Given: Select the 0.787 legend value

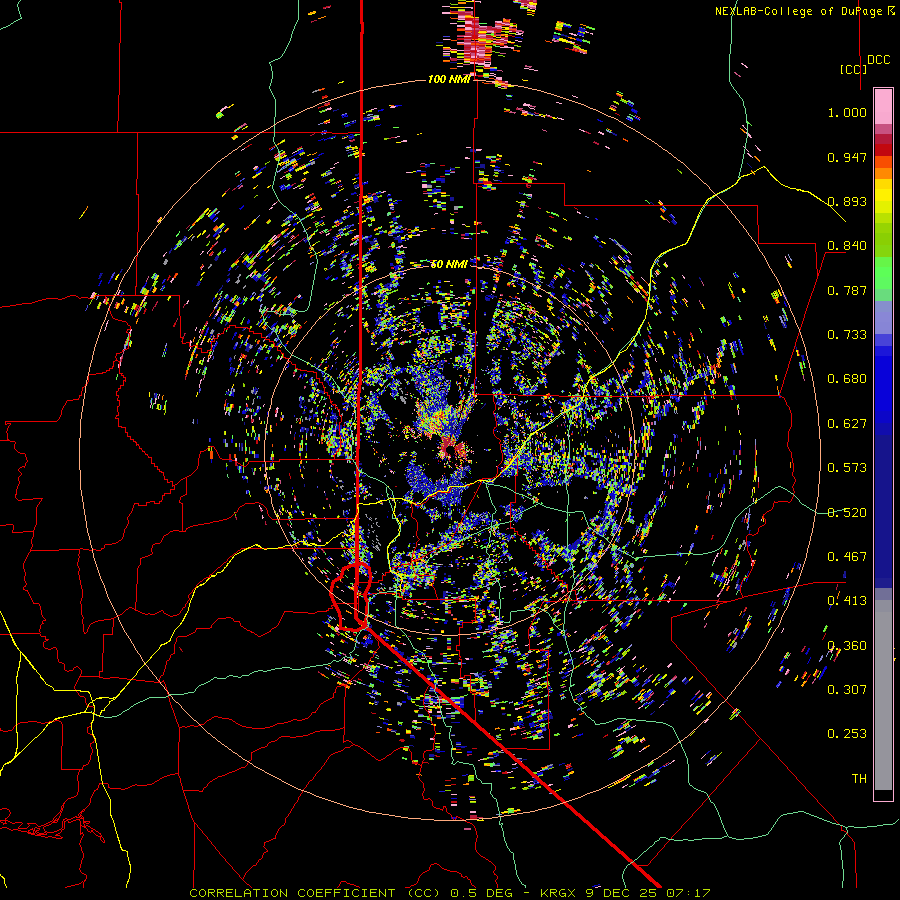Looking at the screenshot, I should tap(847, 290).
